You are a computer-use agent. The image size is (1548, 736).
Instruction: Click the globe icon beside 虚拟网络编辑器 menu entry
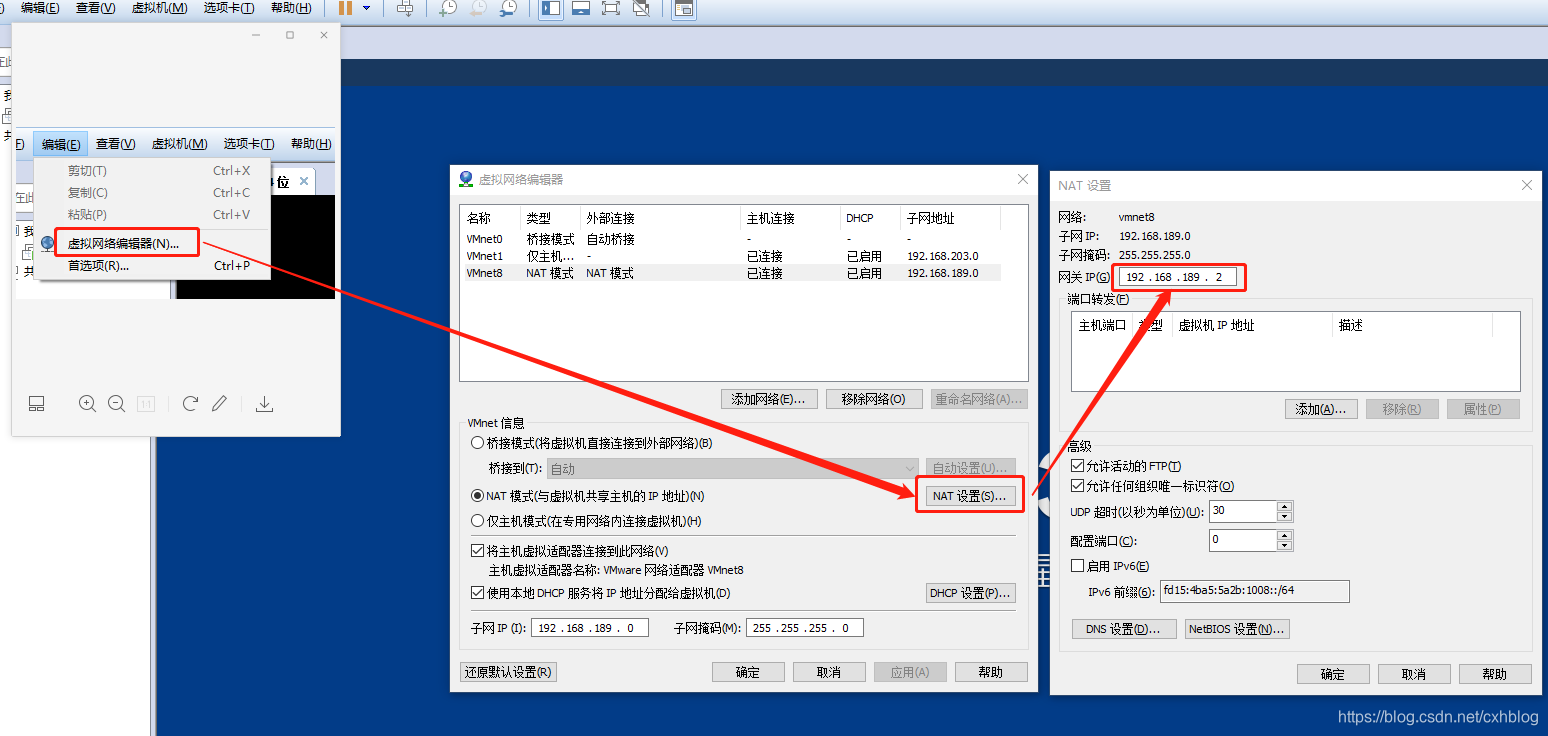[x=47, y=243]
